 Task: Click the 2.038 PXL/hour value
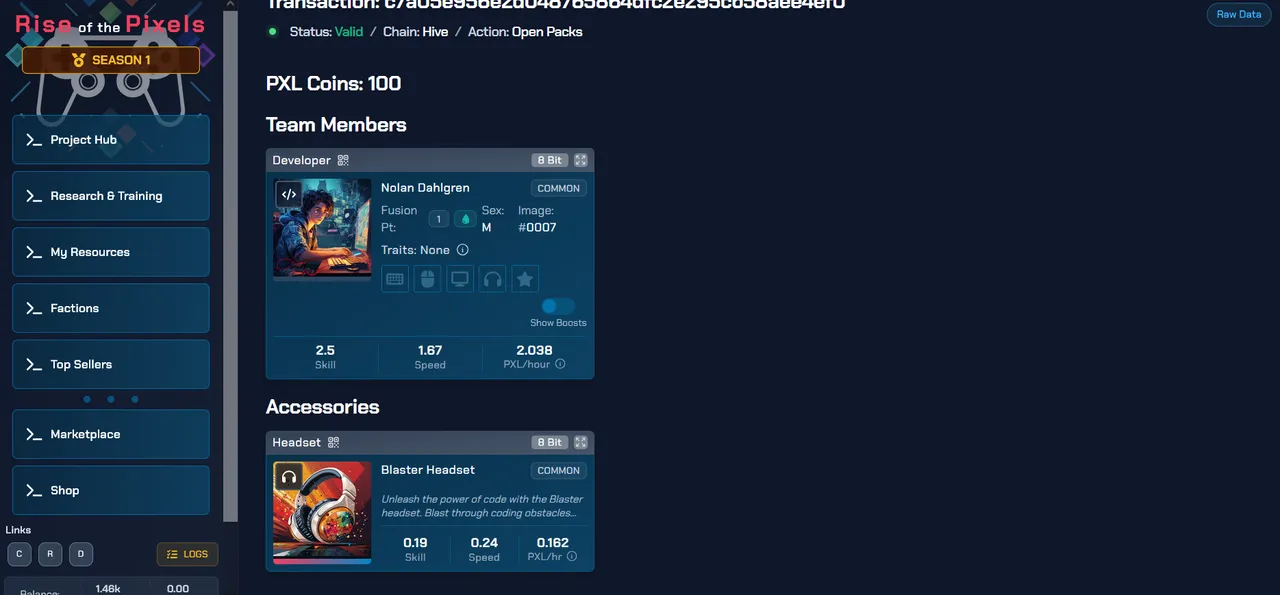tap(534, 350)
